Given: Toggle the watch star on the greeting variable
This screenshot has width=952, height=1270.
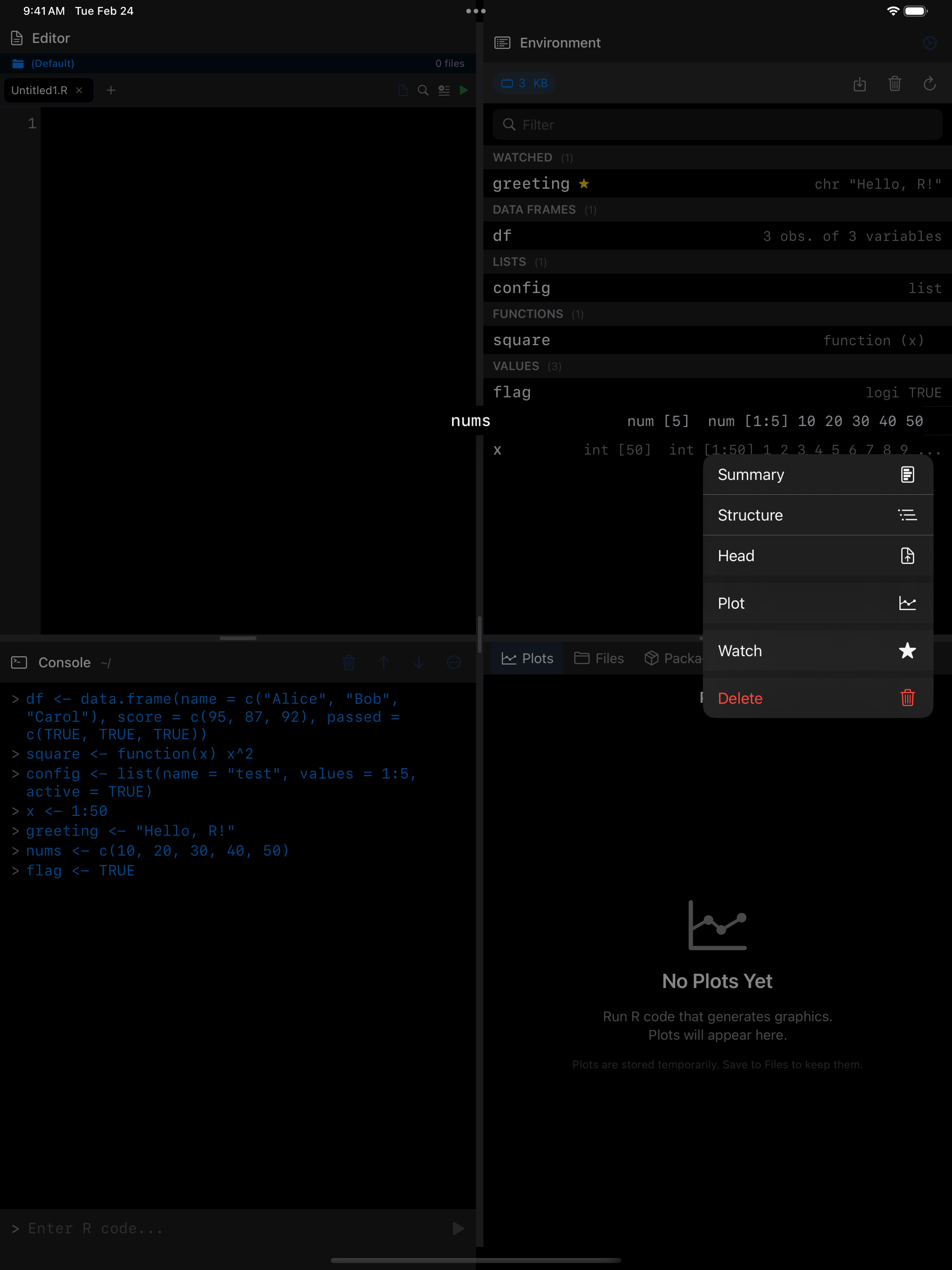Looking at the screenshot, I should [x=583, y=184].
